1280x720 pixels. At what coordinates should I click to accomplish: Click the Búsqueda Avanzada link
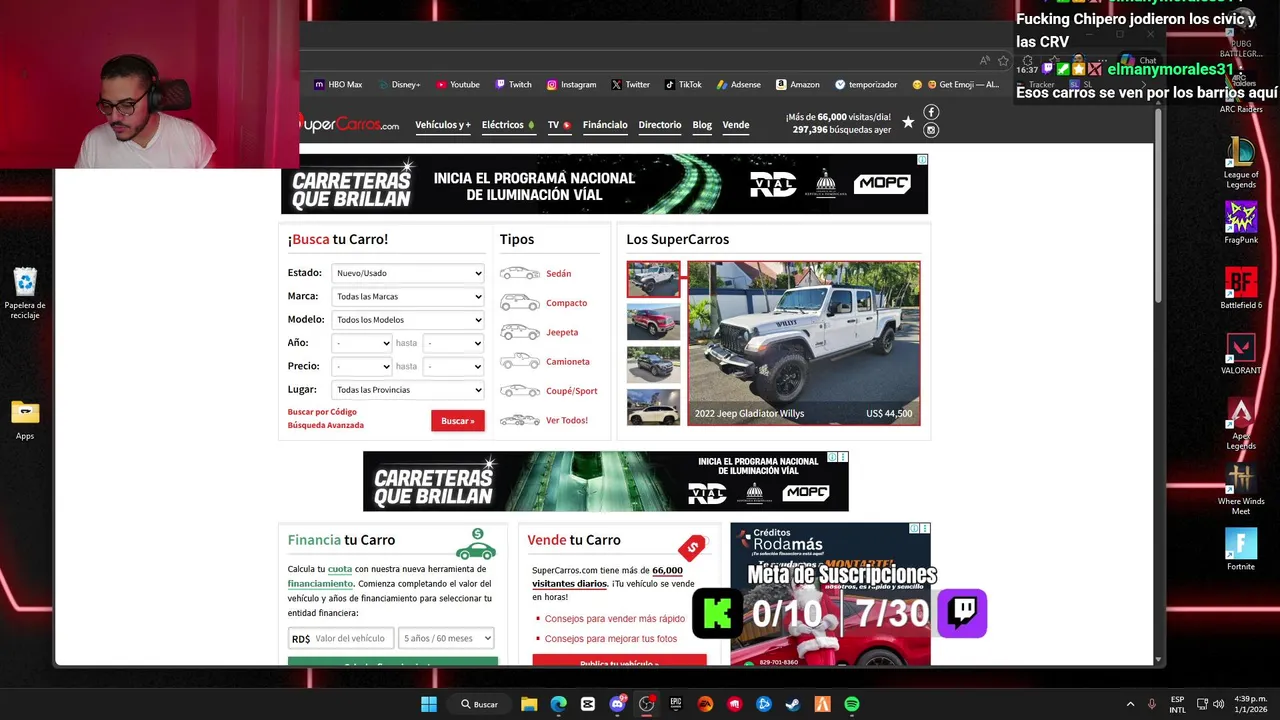[x=326, y=425]
